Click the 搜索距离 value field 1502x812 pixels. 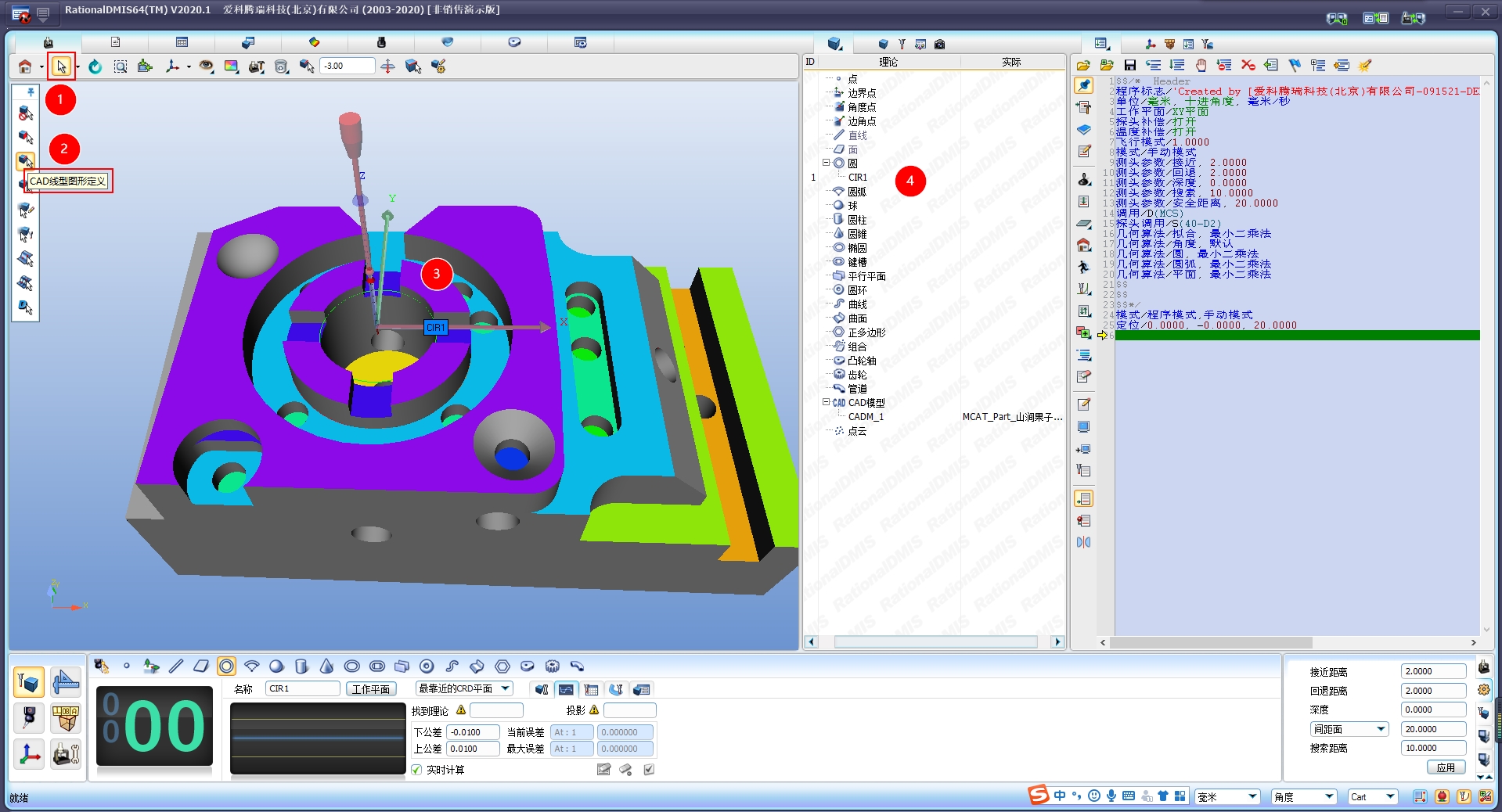[1433, 748]
